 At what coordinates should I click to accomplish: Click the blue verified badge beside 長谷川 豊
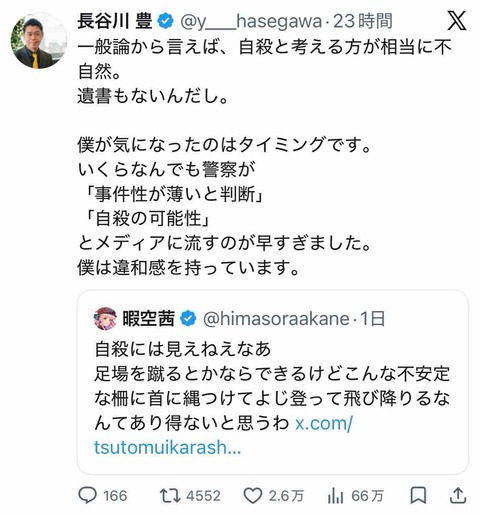[x=165, y=21]
